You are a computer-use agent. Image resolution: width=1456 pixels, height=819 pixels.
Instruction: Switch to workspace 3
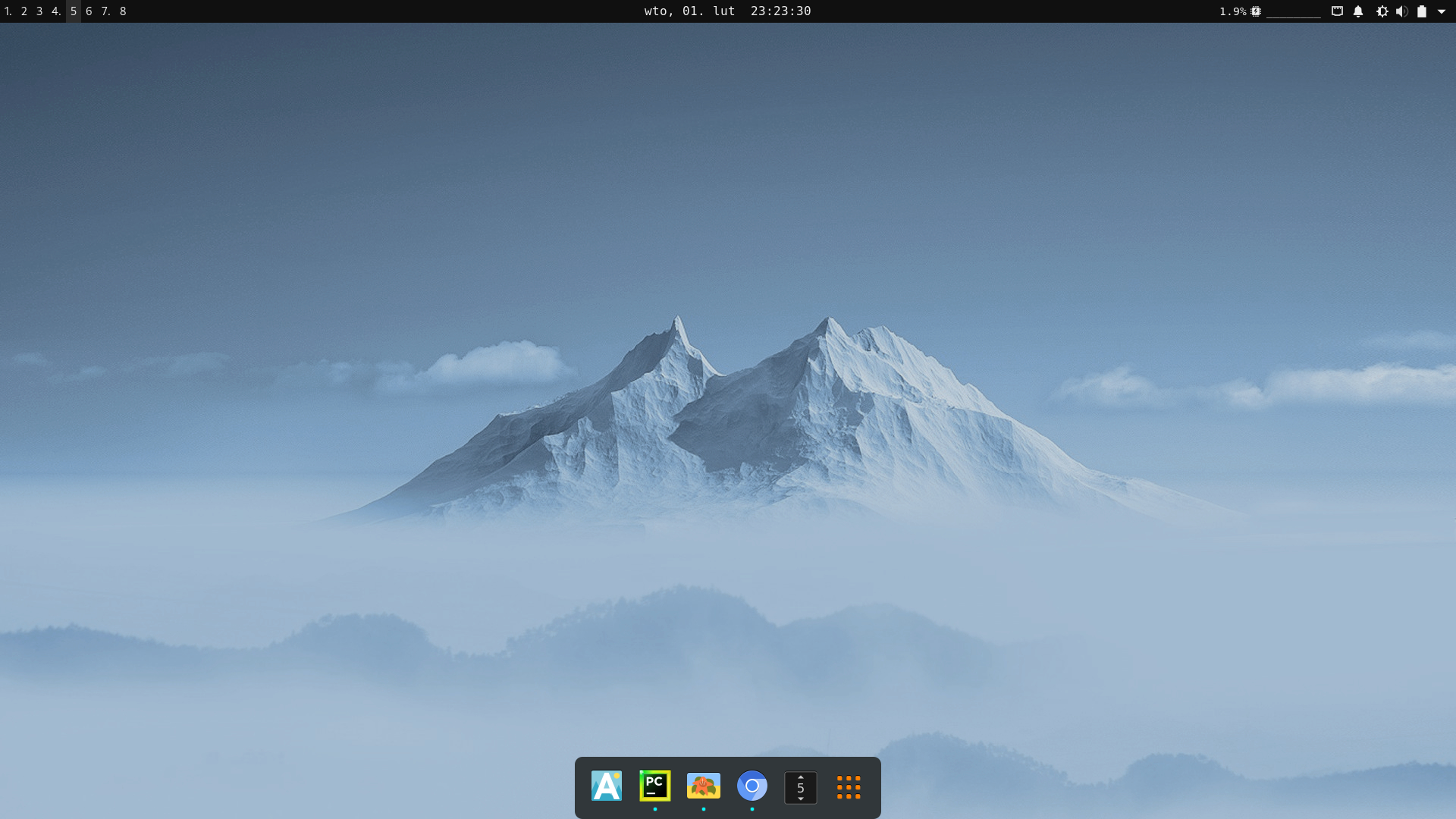point(39,11)
